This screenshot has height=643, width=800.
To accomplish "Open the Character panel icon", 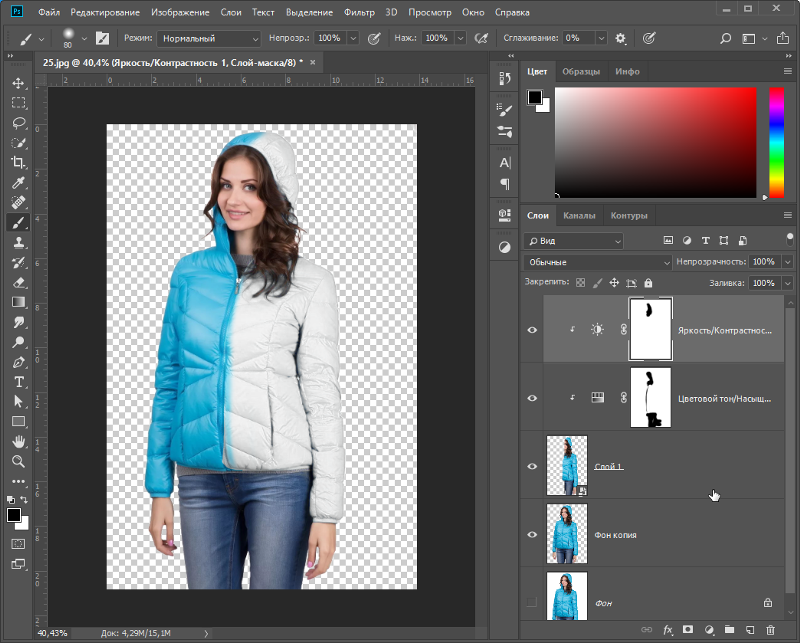I will pyautogui.click(x=505, y=163).
